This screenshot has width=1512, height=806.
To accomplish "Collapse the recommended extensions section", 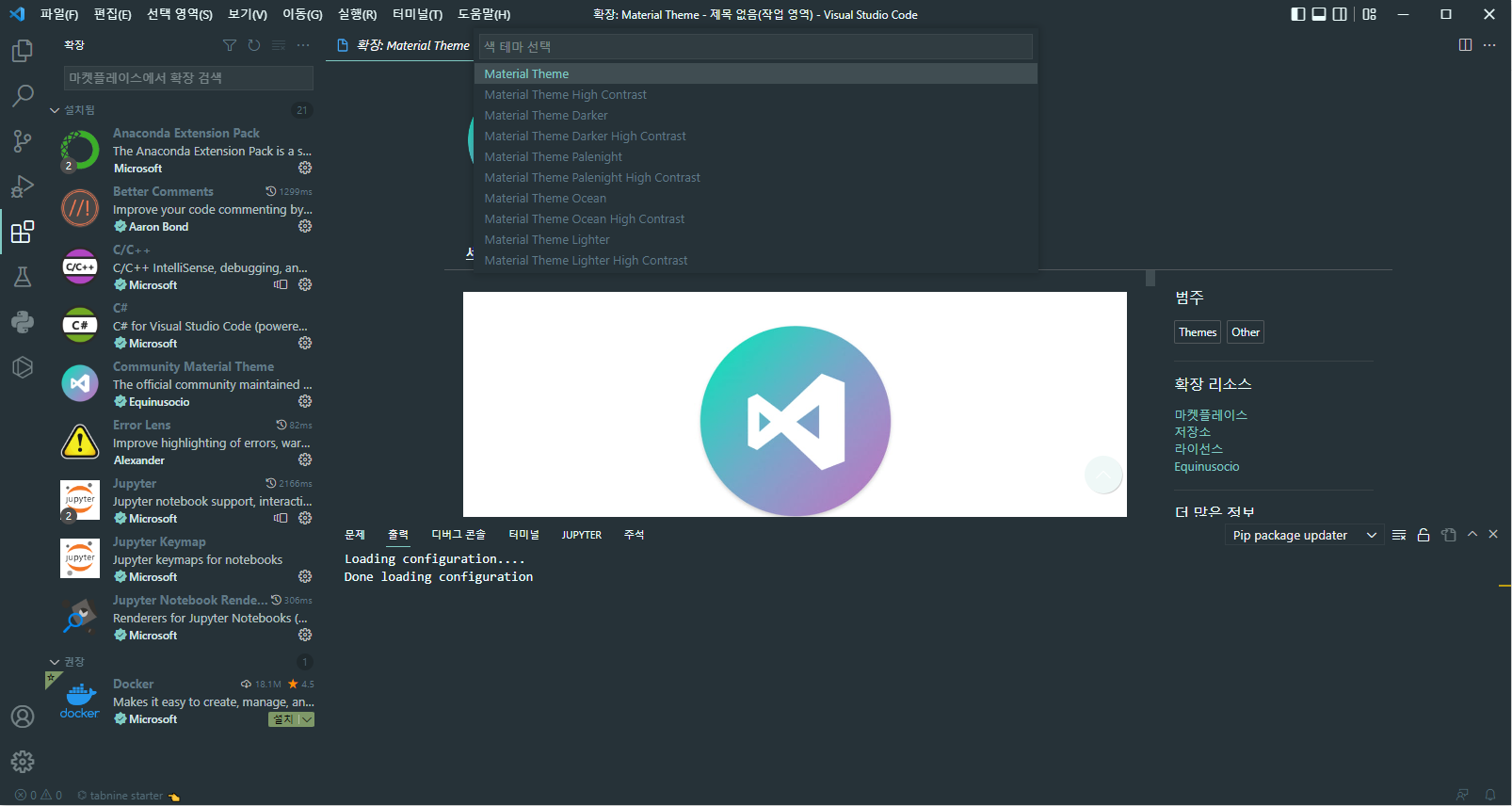I will (x=55, y=662).
